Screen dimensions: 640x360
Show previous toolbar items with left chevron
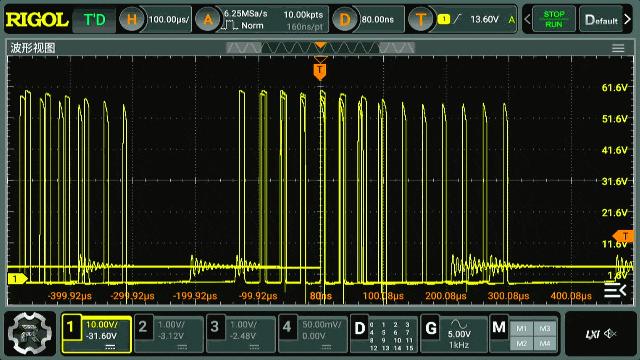click(527, 19)
